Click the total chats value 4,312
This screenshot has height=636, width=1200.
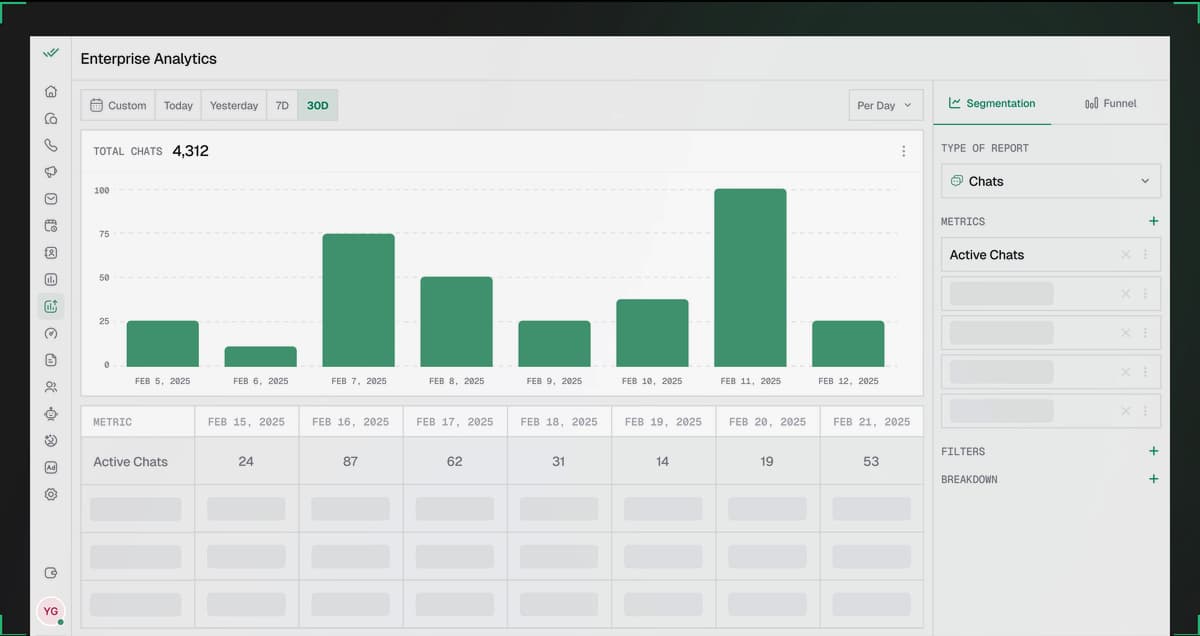click(190, 151)
